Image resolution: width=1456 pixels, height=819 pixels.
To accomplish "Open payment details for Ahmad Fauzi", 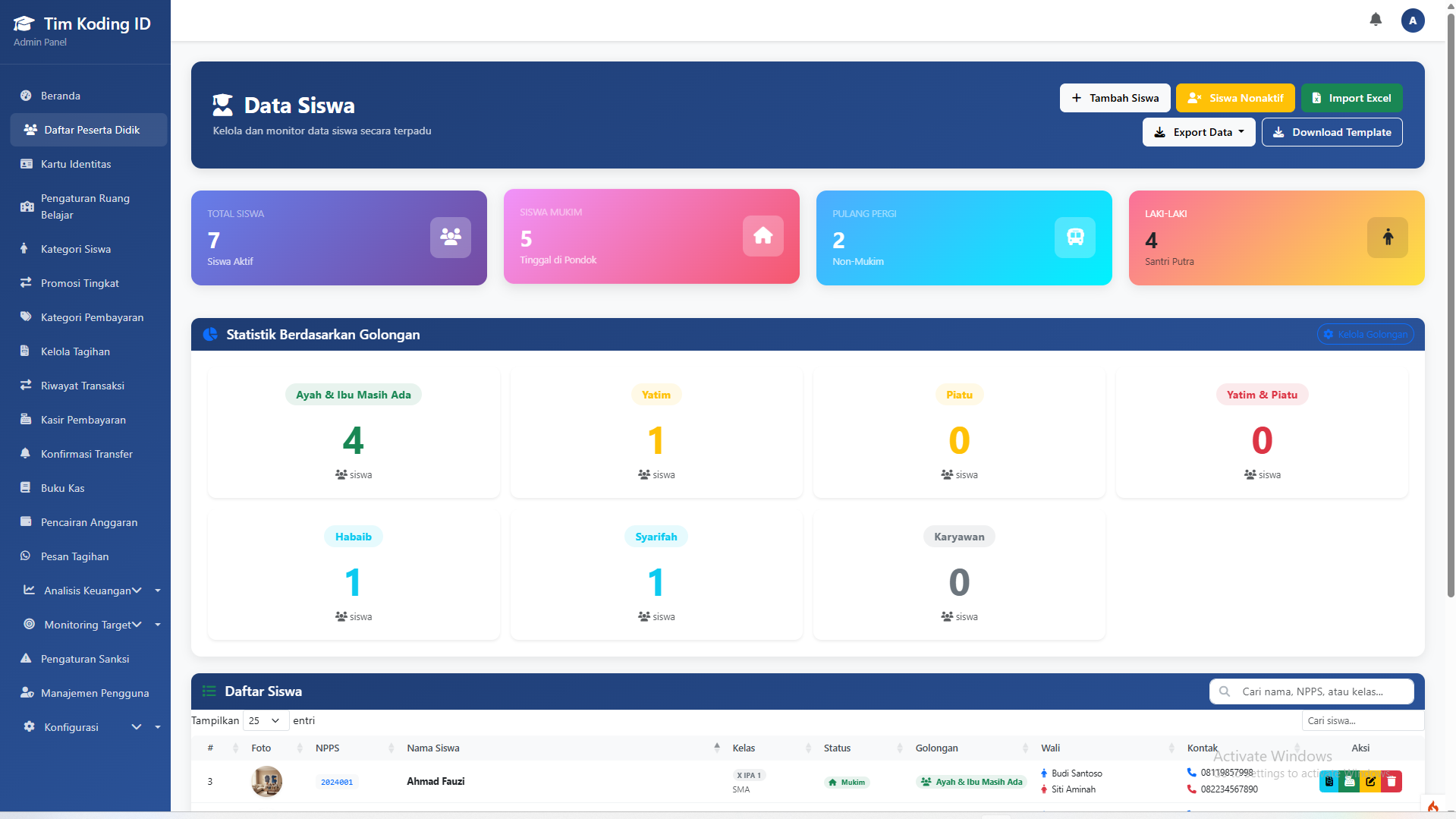I will [x=1329, y=781].
